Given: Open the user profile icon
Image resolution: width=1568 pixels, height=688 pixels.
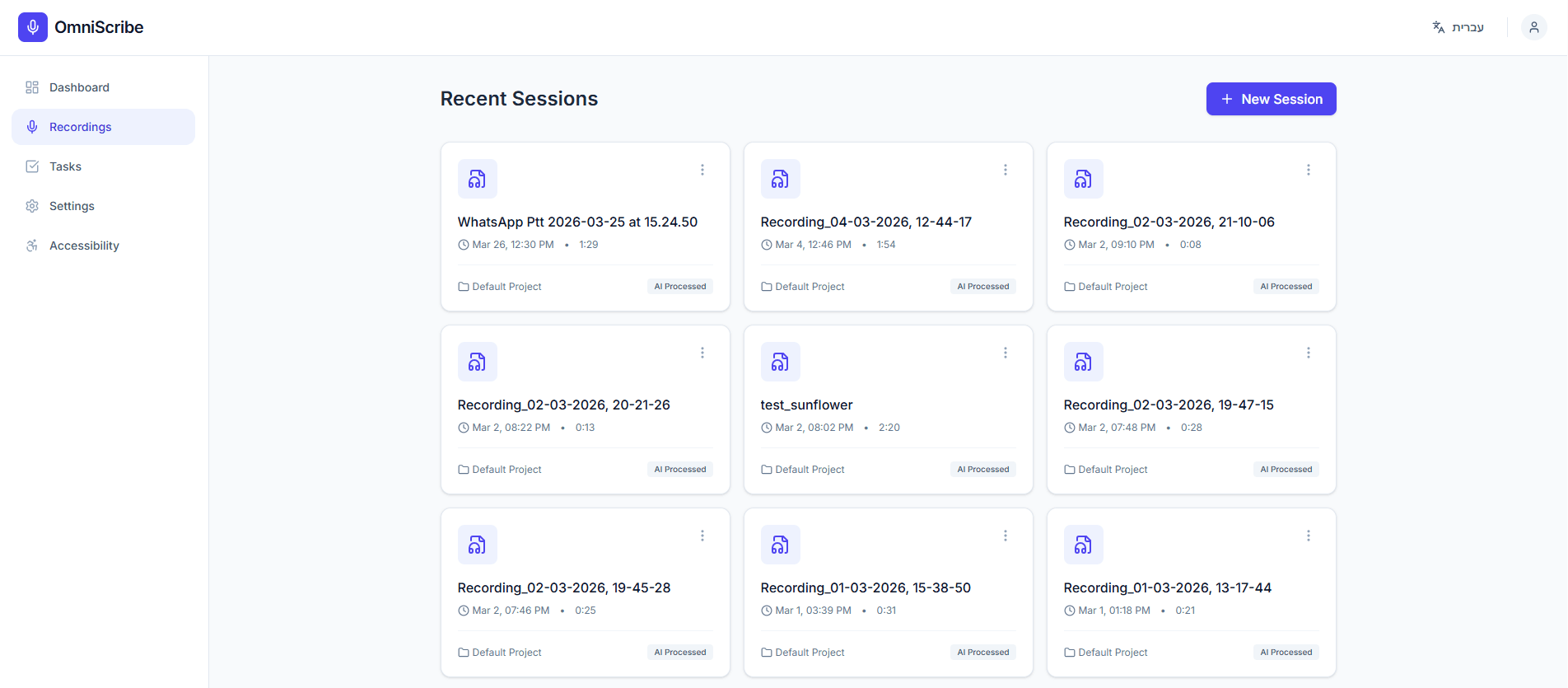Looking at the screenshot, I should pos(1533,27).
